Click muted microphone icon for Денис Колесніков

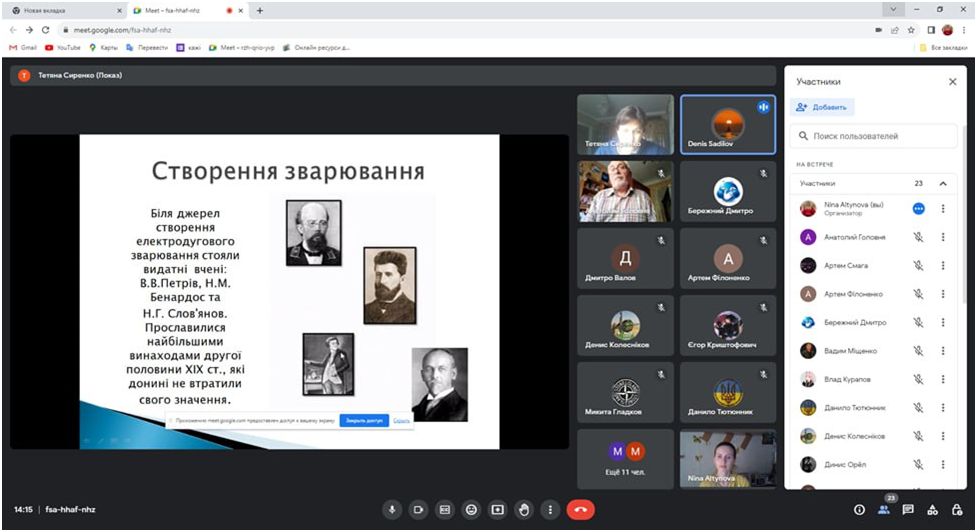[x=918, y=436]
